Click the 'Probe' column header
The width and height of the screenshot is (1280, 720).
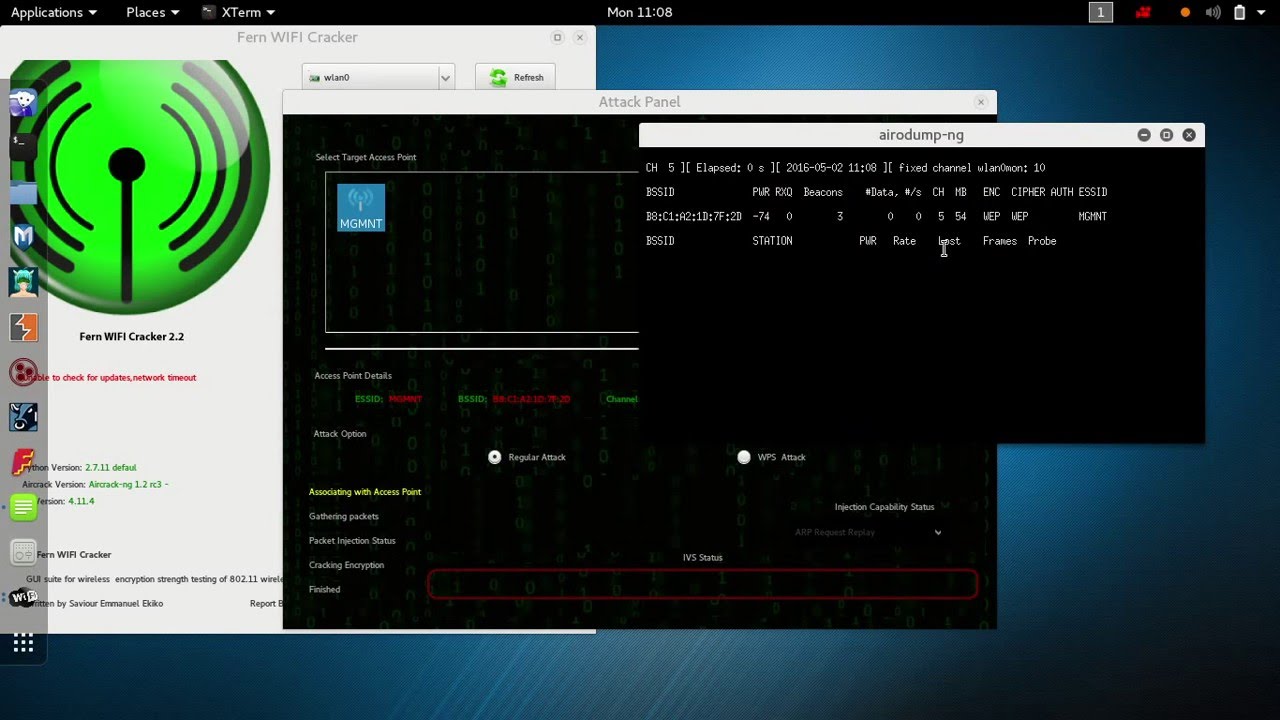click(x=1042, y=241)
